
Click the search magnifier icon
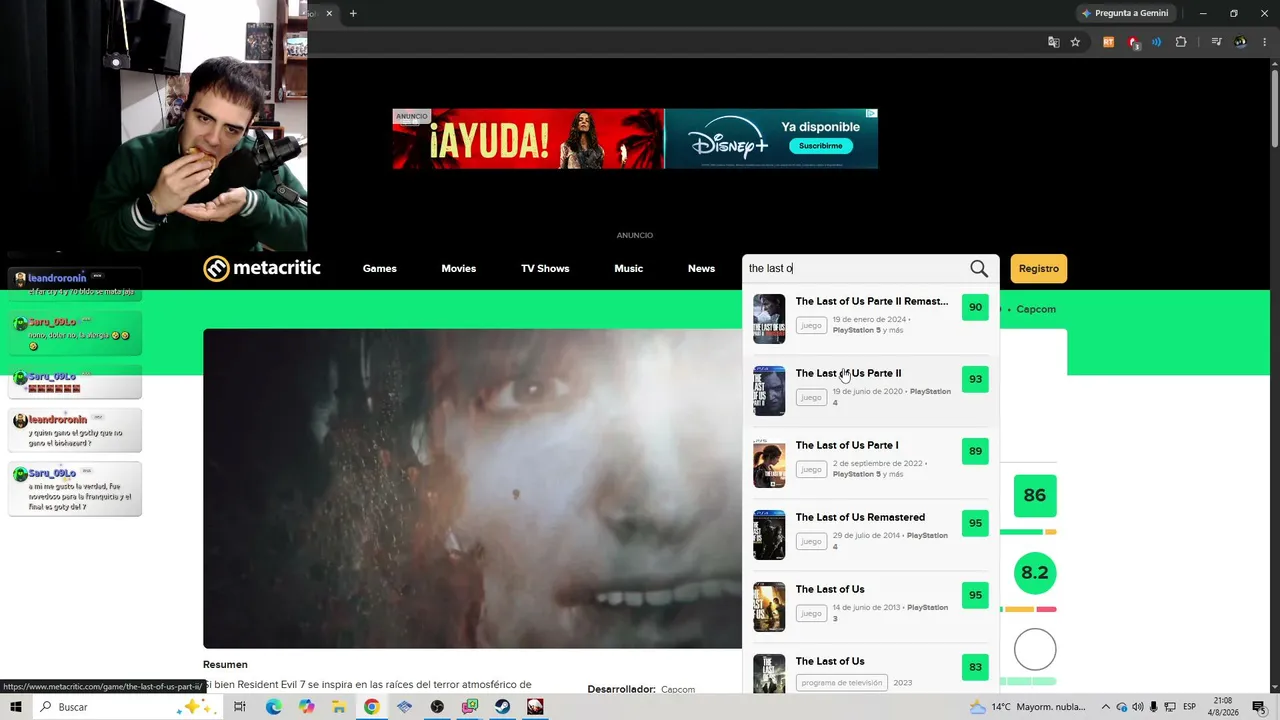coord(979,268)
